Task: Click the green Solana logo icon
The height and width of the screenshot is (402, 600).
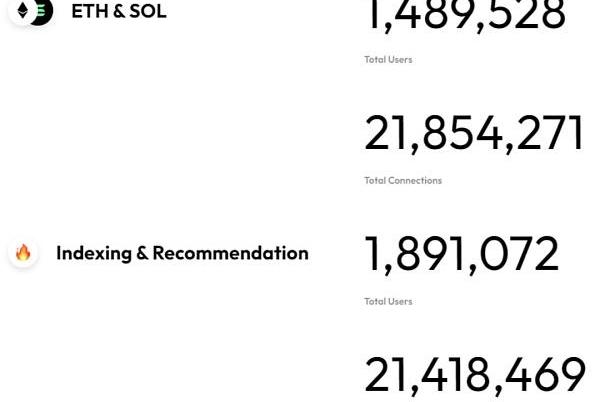Action: (41, 10)
